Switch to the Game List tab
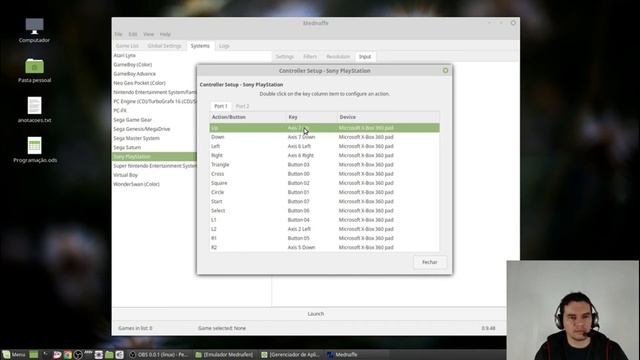640x360 pixels. 127,46
